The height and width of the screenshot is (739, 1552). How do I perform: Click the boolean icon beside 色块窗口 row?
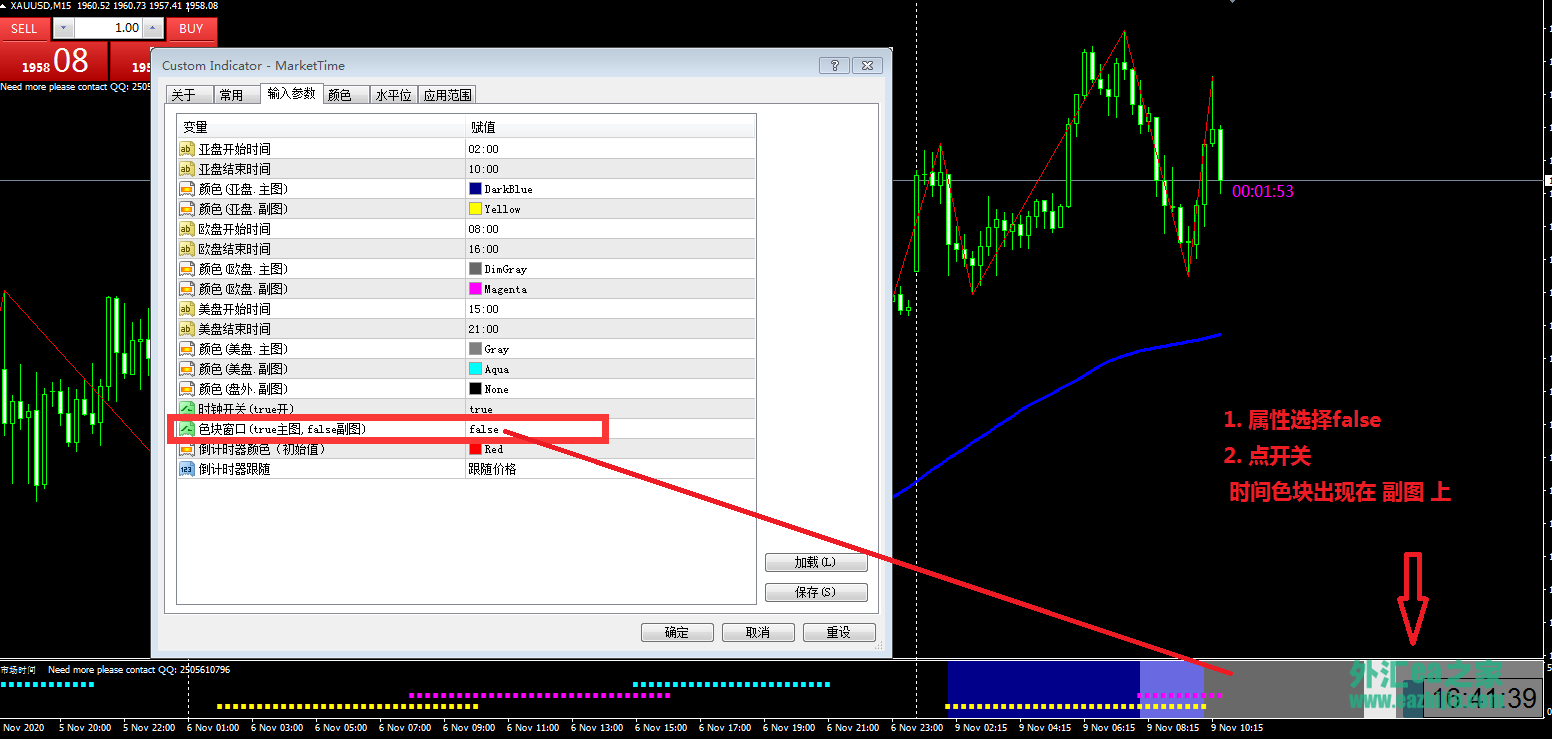187,429
